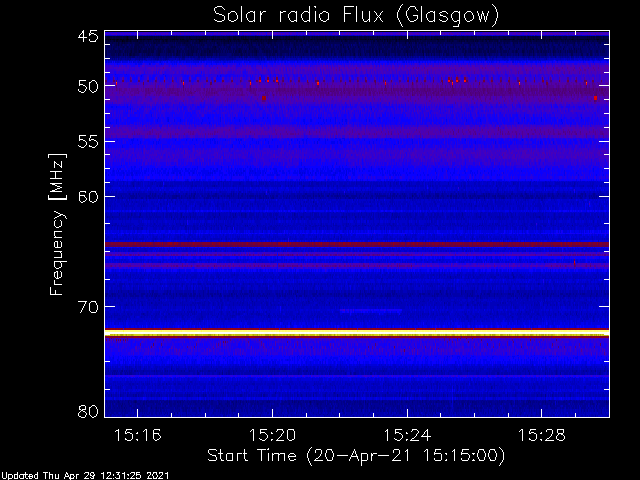Screen dimensions: 640x480
Task: Select the 15:24 time label
Action: coord(407,435)
